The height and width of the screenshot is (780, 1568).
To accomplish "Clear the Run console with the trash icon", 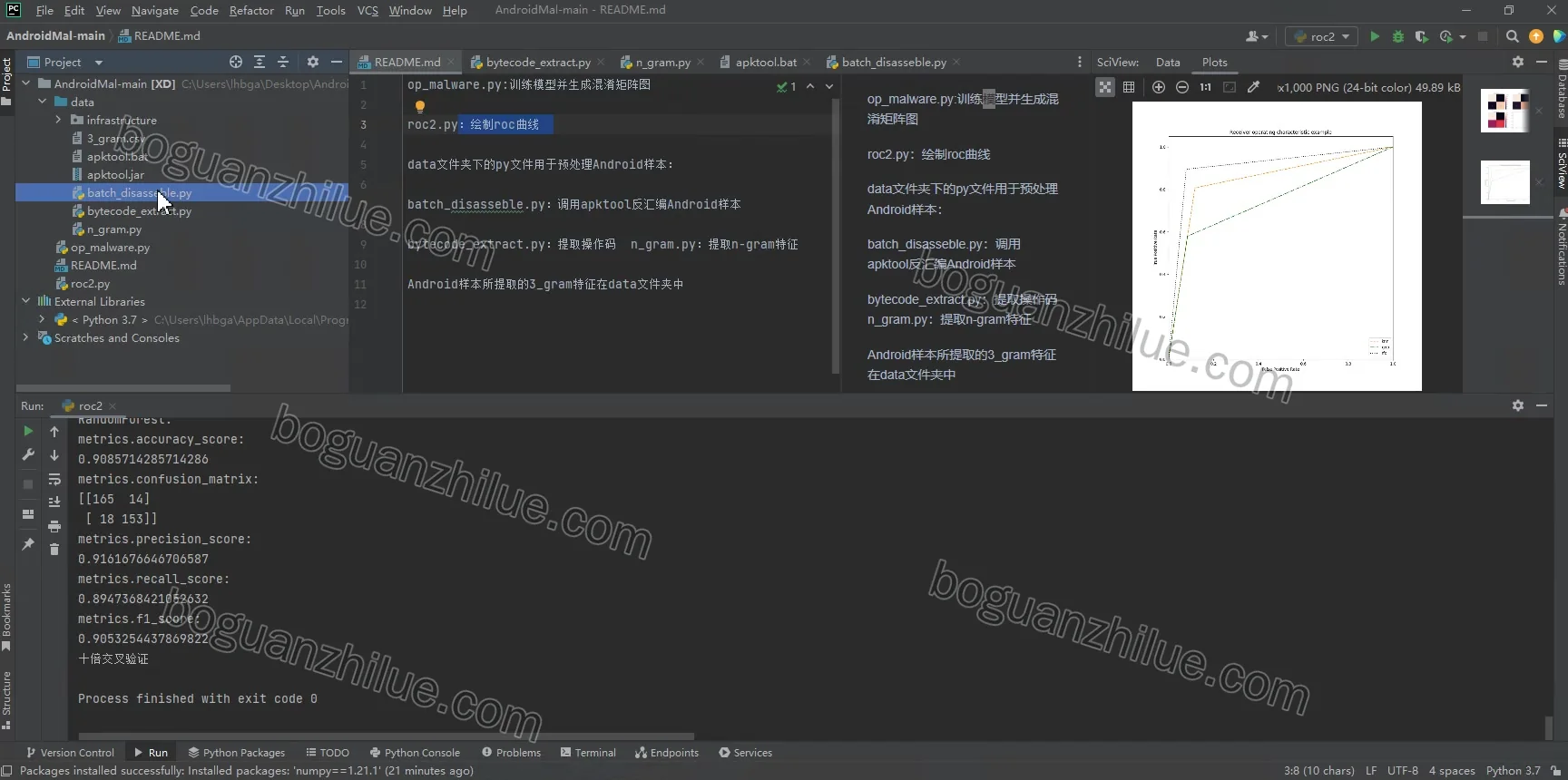I will (54, 550).
